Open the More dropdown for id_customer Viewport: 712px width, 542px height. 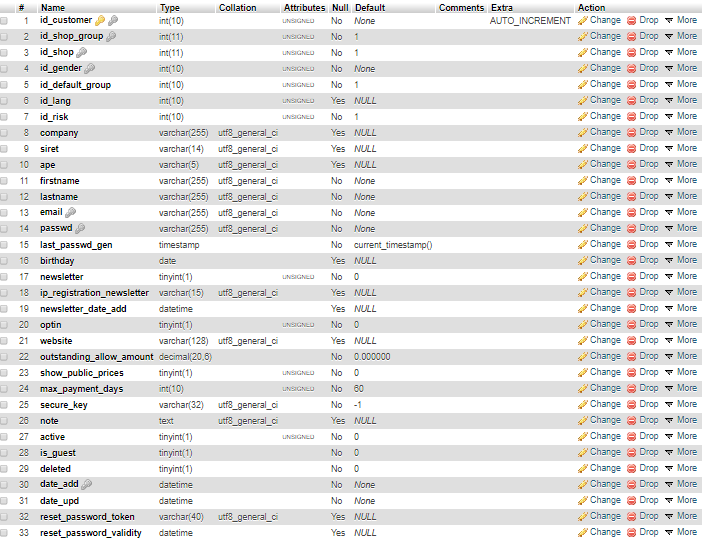click(x=681, y=20)
